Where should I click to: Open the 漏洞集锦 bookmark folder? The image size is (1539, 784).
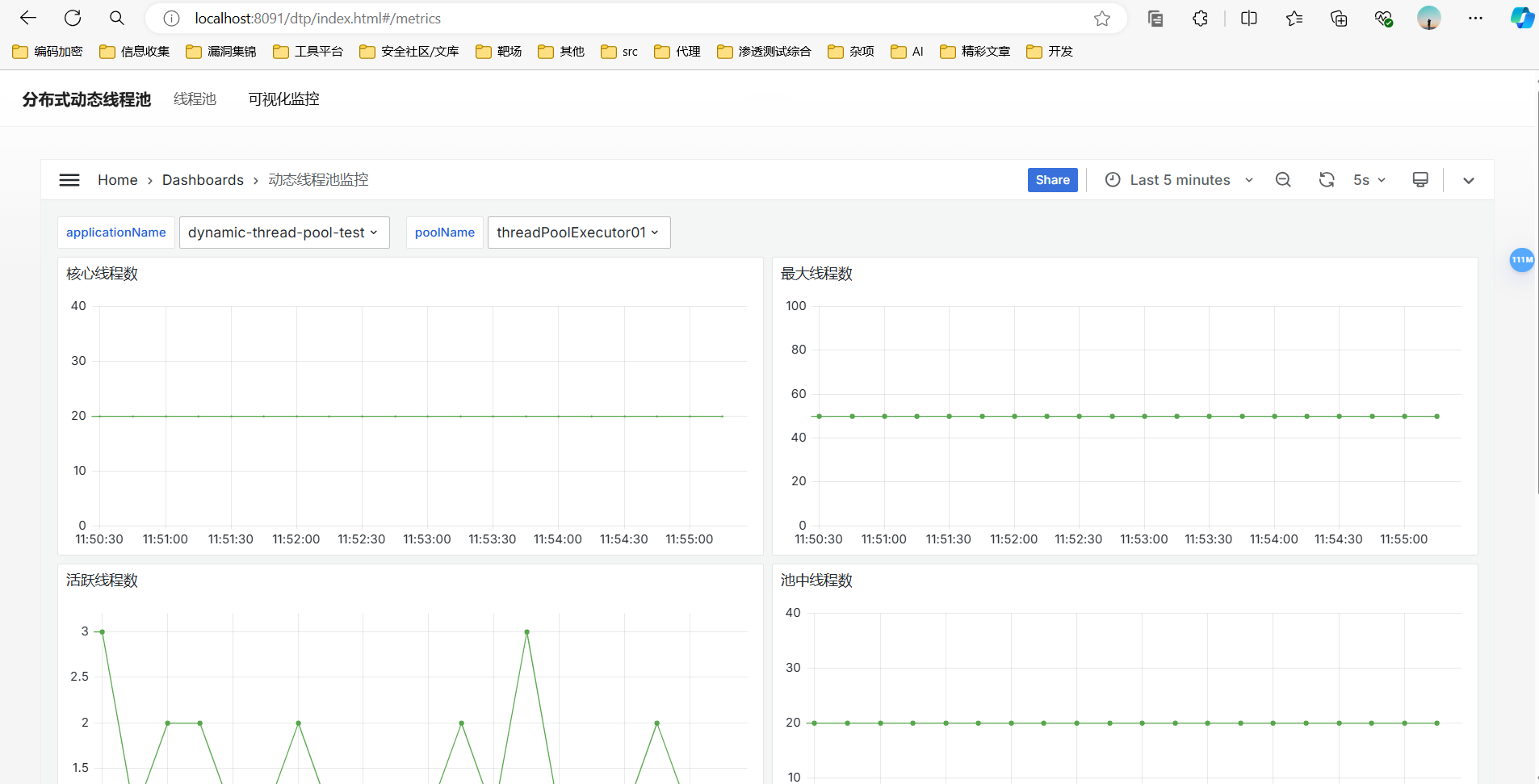coord(221,52)
